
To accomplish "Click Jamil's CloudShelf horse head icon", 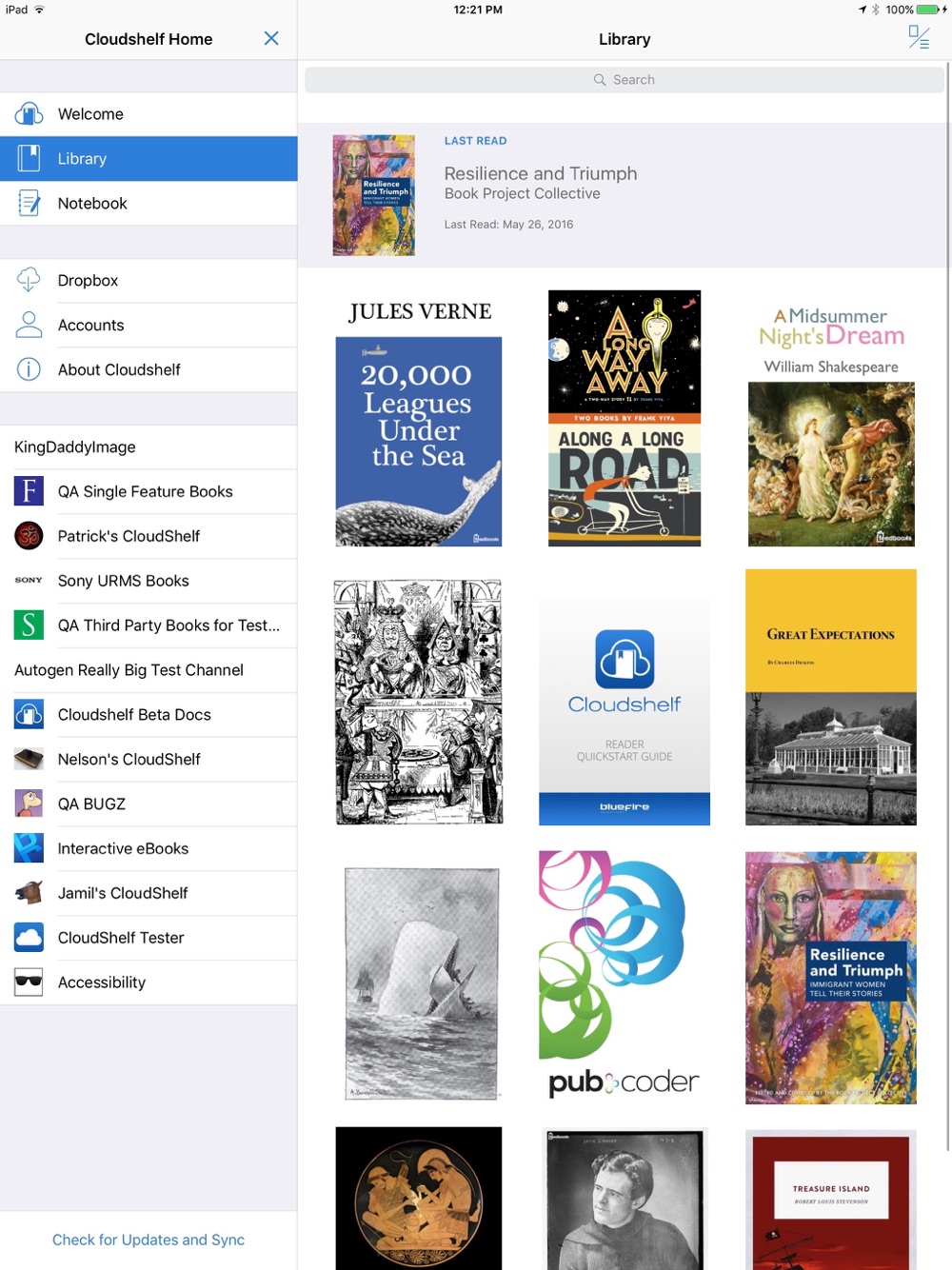I will click(x=29, y=893).
